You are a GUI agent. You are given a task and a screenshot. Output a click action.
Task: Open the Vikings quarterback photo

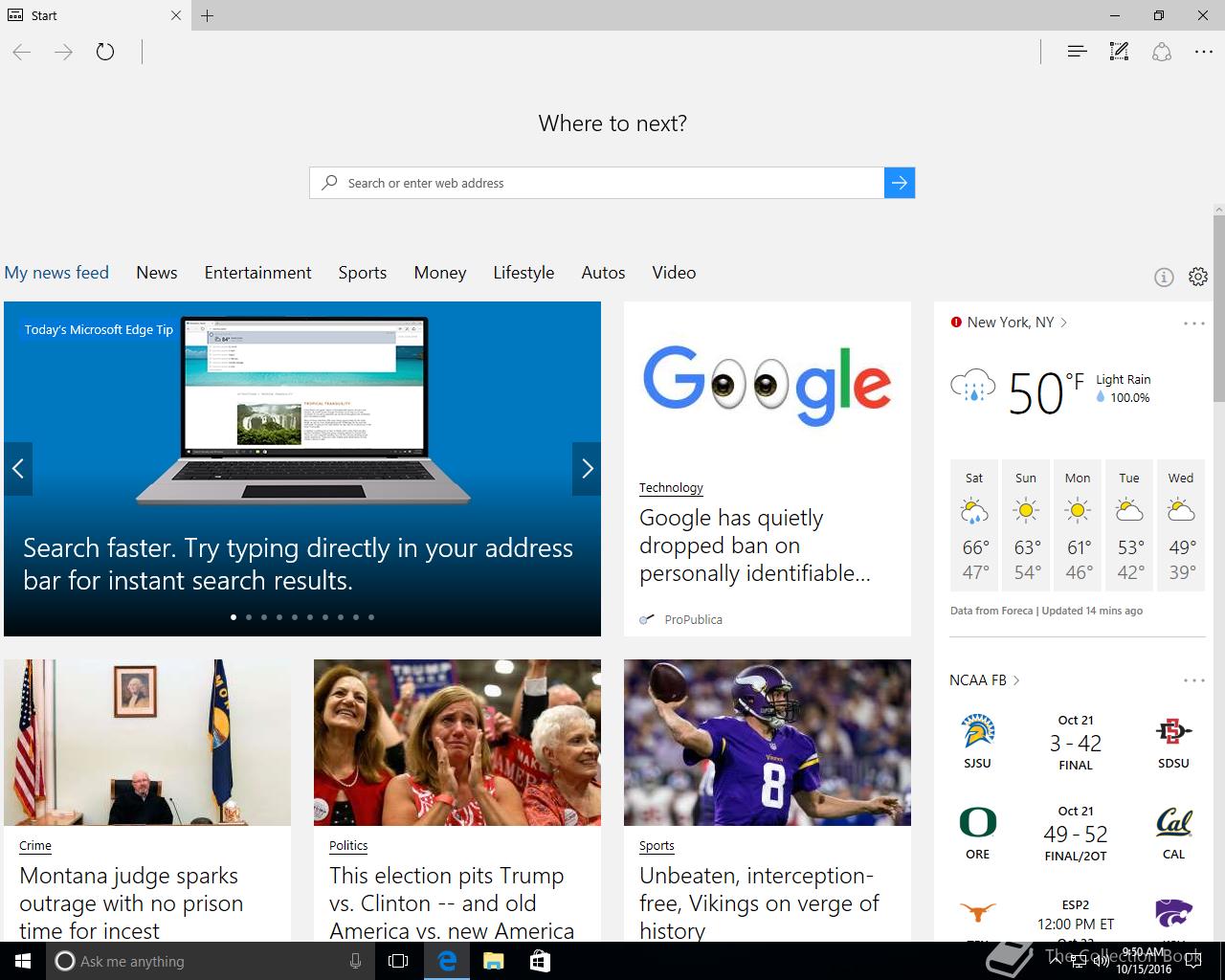(x=768, y=743)
